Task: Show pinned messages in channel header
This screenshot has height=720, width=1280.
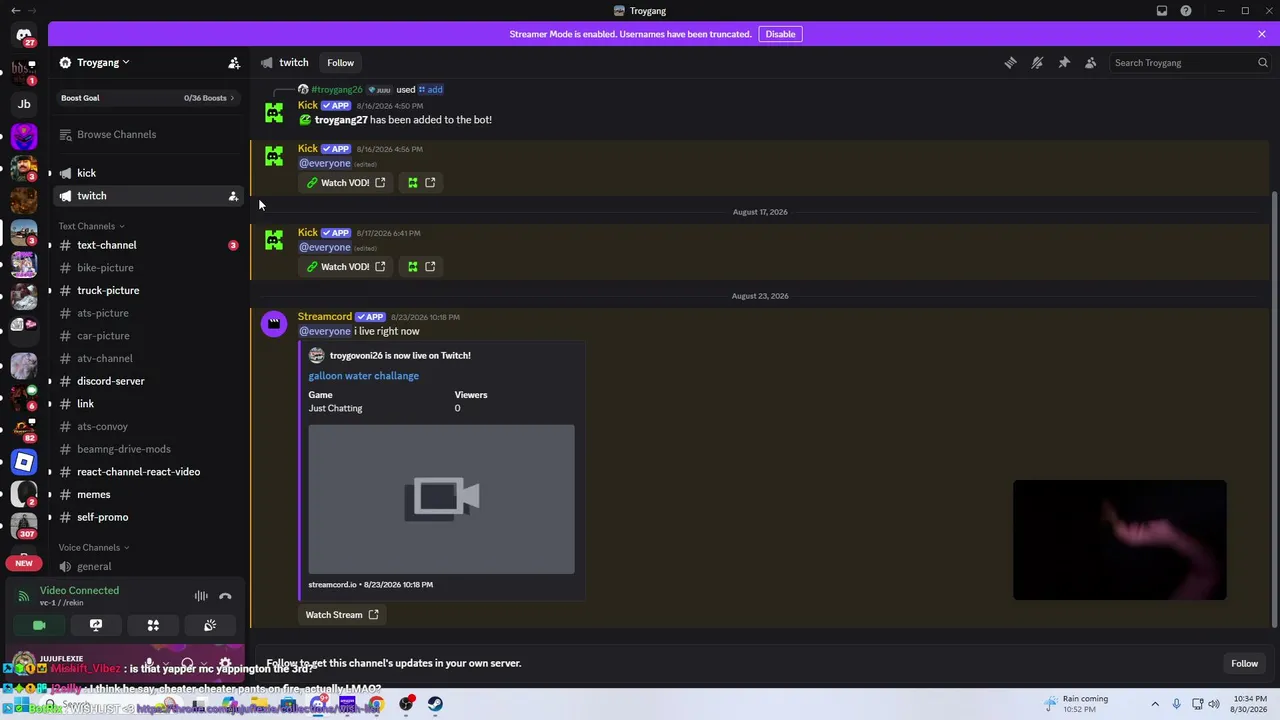Action: 1064,63
